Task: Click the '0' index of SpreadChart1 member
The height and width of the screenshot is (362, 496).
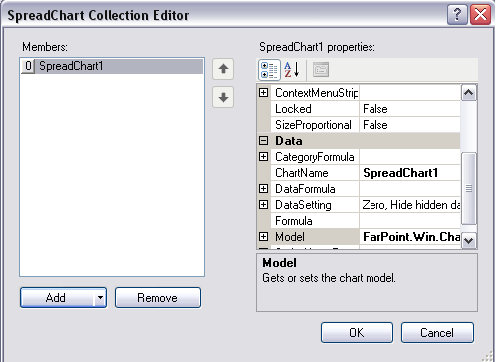Action: [28, 66]
